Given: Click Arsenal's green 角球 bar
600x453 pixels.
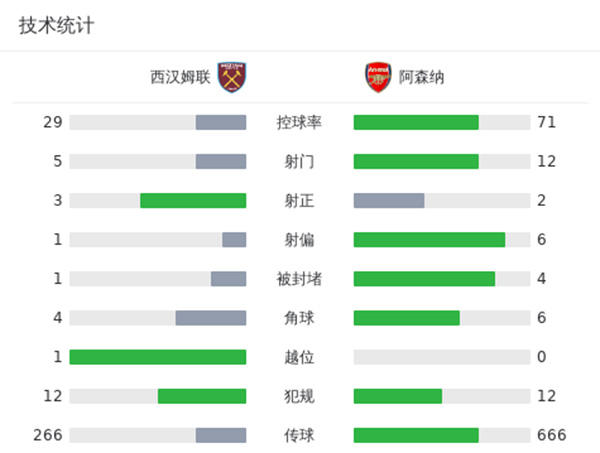Looking at the screenshot, I should coord(407,318).
